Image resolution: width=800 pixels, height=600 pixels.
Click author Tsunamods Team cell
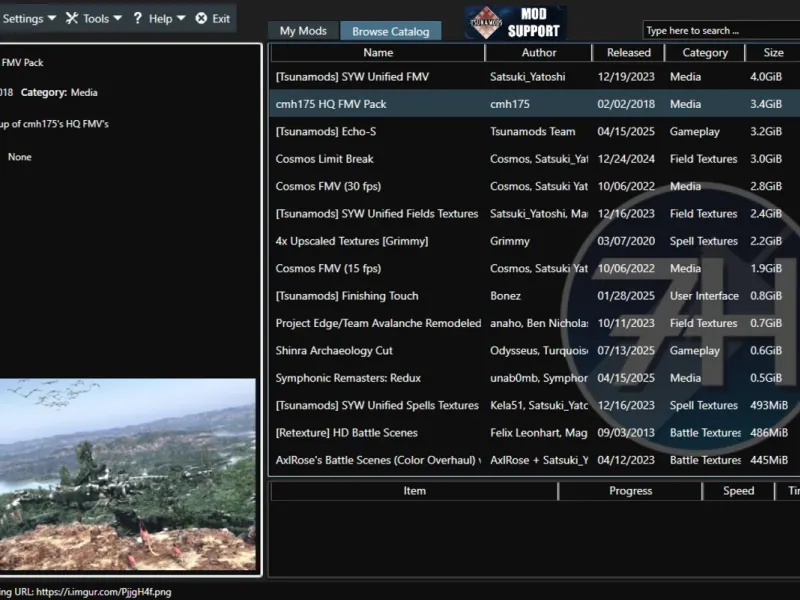pos(532,132)
